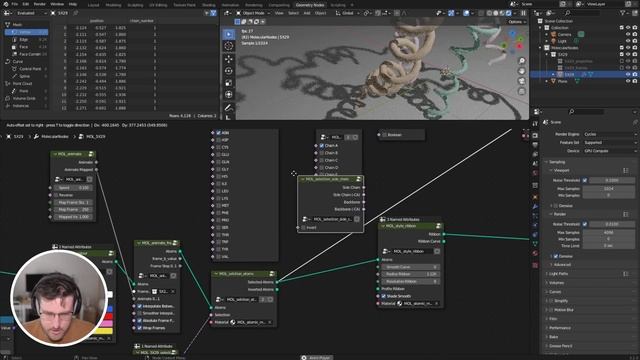Viewport: 640px width, 360px height.
Task: Expand the Performance panel
Action: [x=559, y=328]
